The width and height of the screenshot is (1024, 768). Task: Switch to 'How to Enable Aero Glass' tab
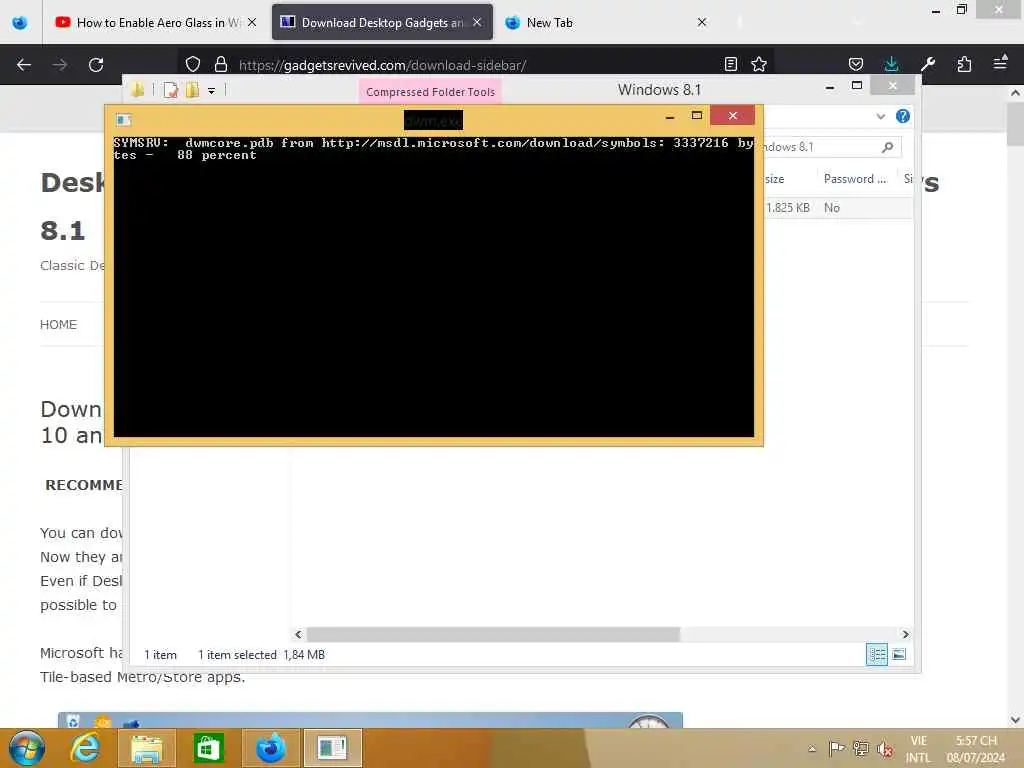click(155, 23)
